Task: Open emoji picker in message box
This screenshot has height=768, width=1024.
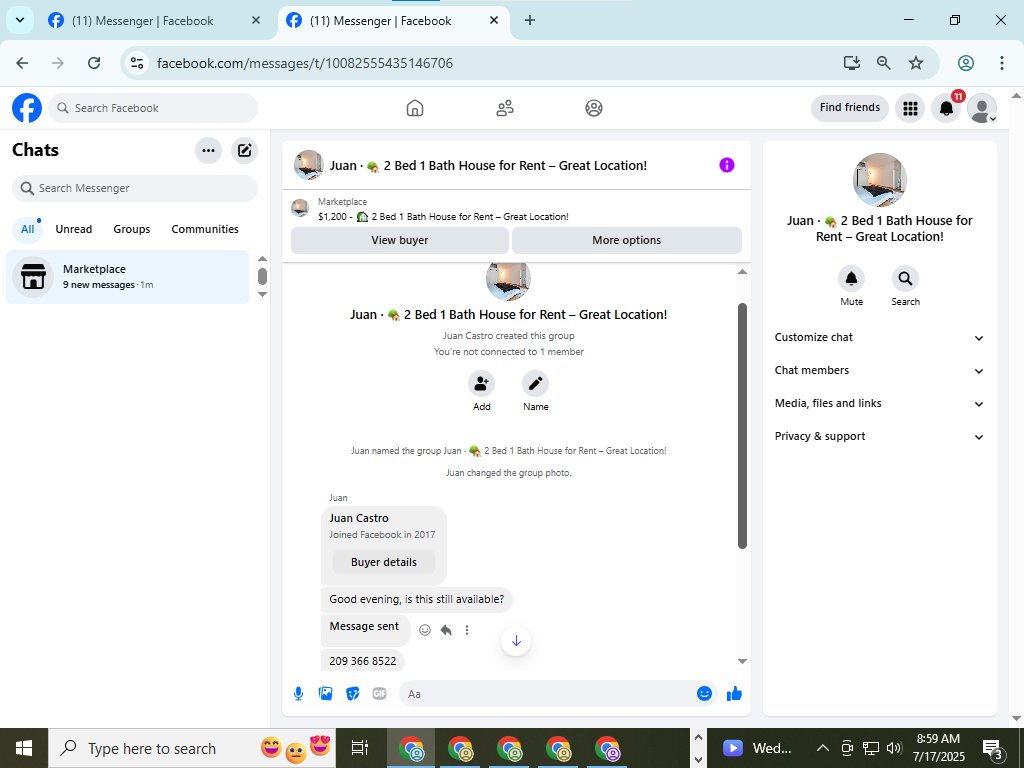Action: (704, 694)
